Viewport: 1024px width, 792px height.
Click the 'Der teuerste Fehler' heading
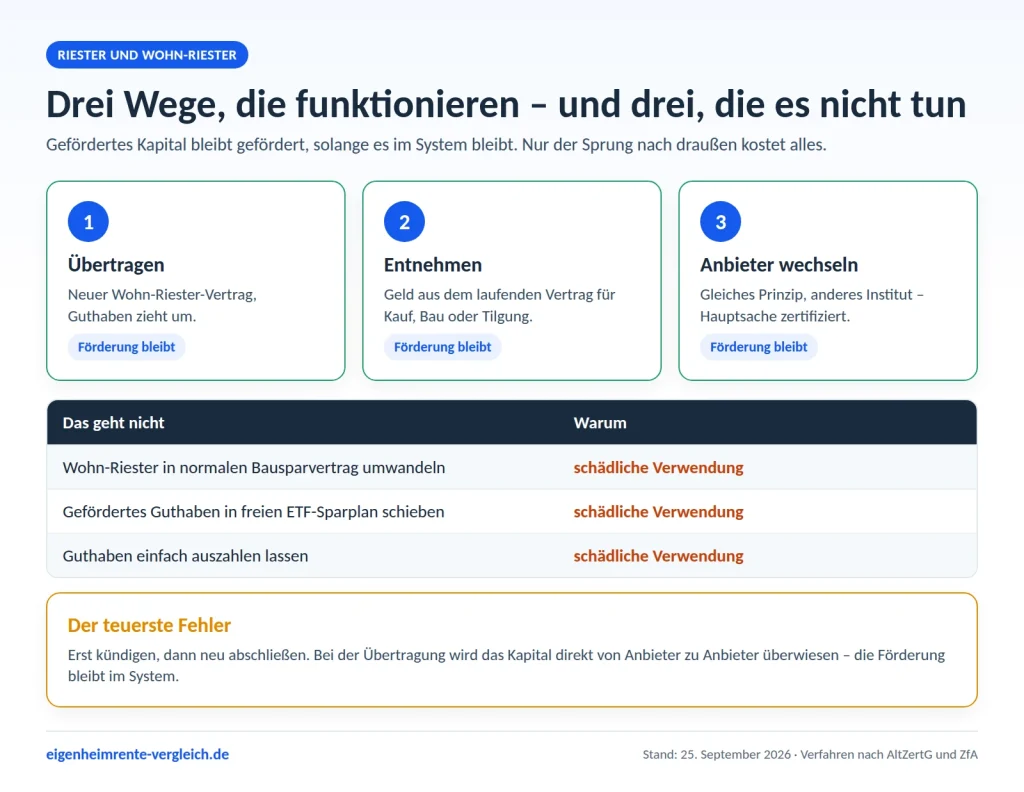(150, 625)
